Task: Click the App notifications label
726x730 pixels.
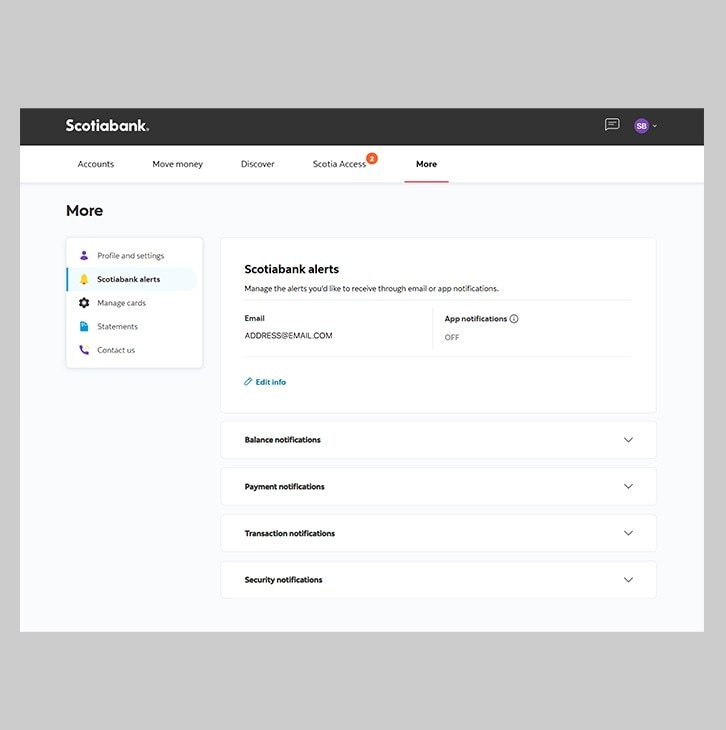Action: pyautogui.click(x=475, y=318)
